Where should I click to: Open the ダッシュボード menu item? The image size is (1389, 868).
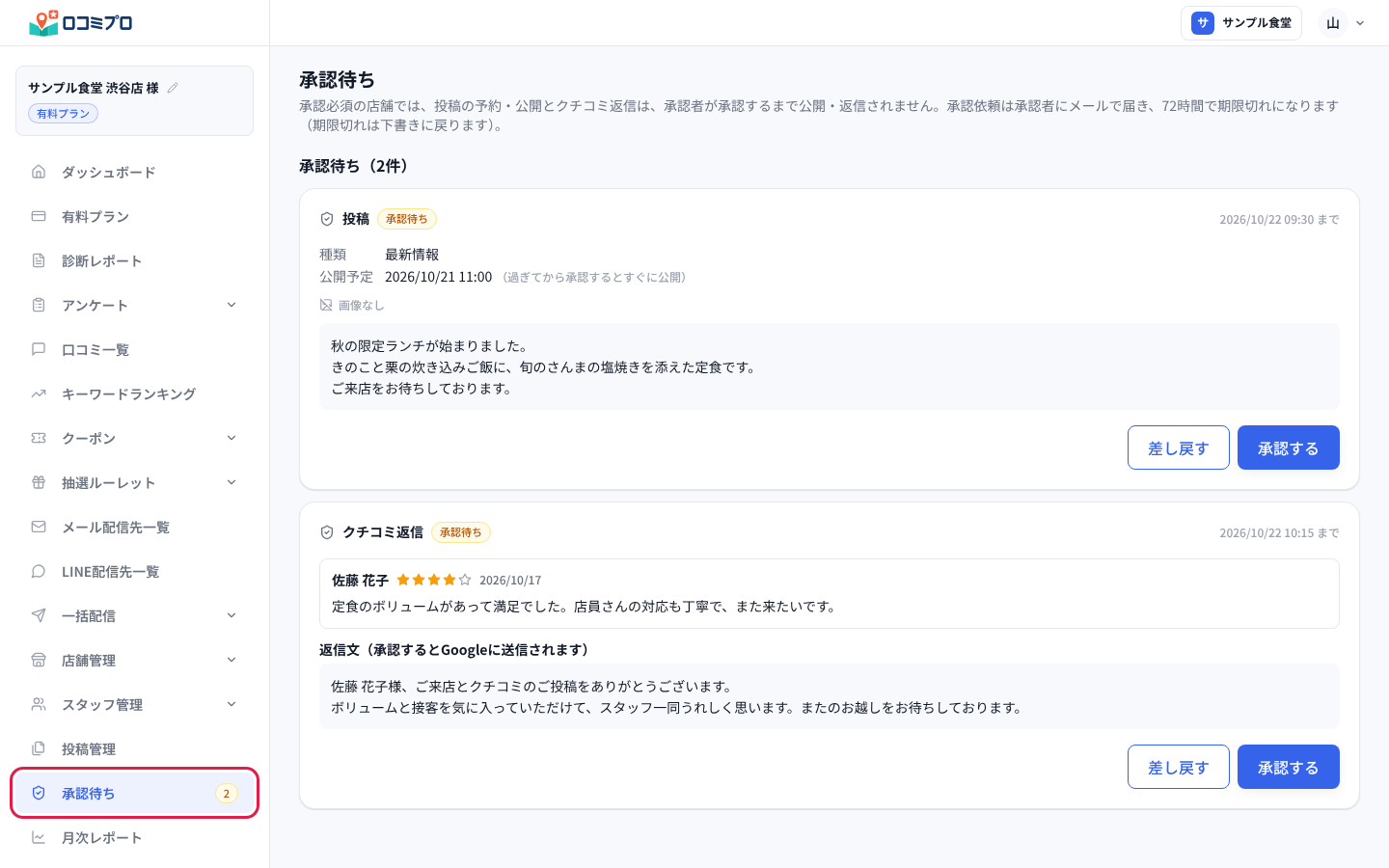click(x=134, y=172)
